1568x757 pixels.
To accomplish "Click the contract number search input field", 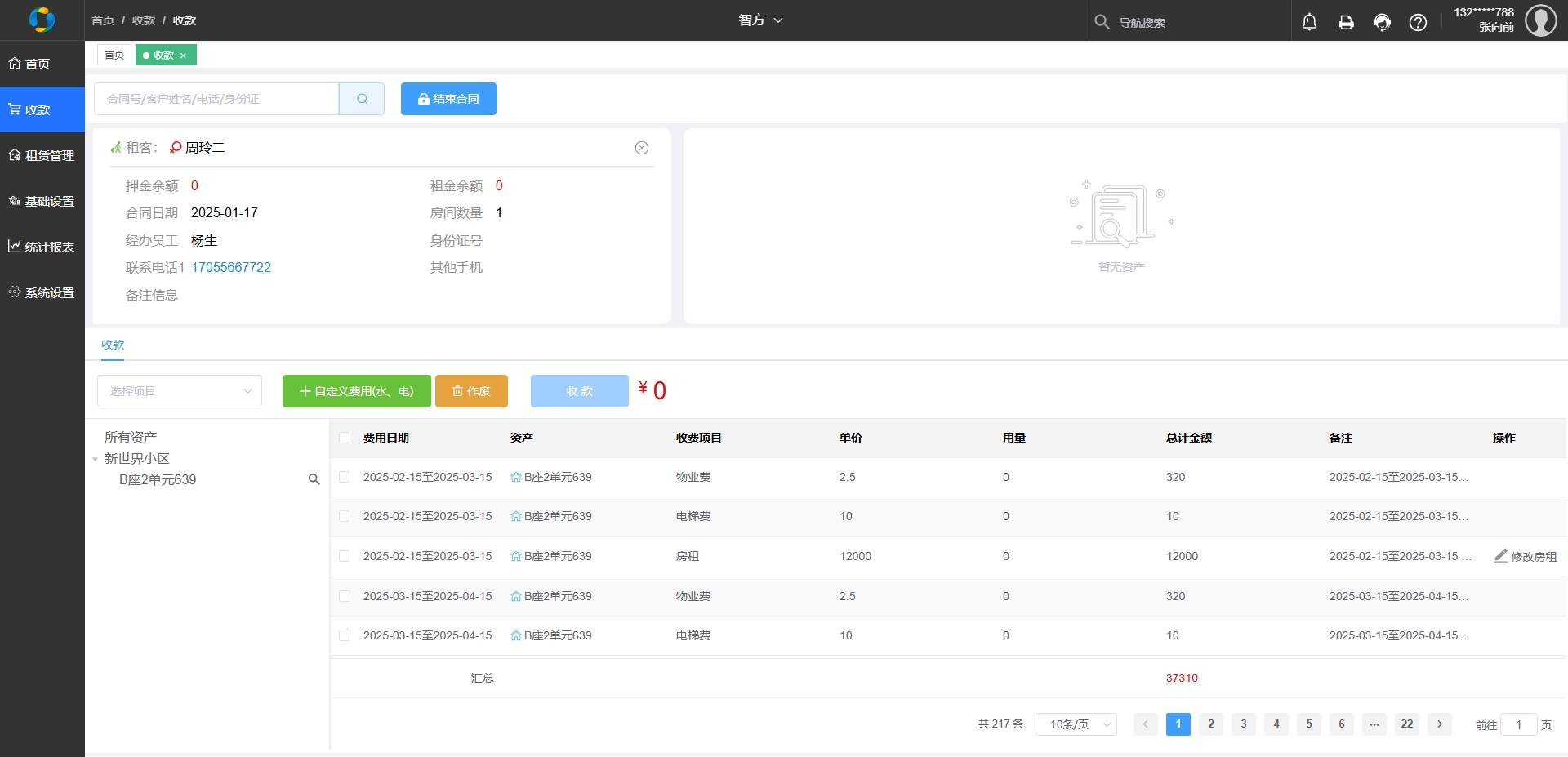I will (x=216, y=99).
